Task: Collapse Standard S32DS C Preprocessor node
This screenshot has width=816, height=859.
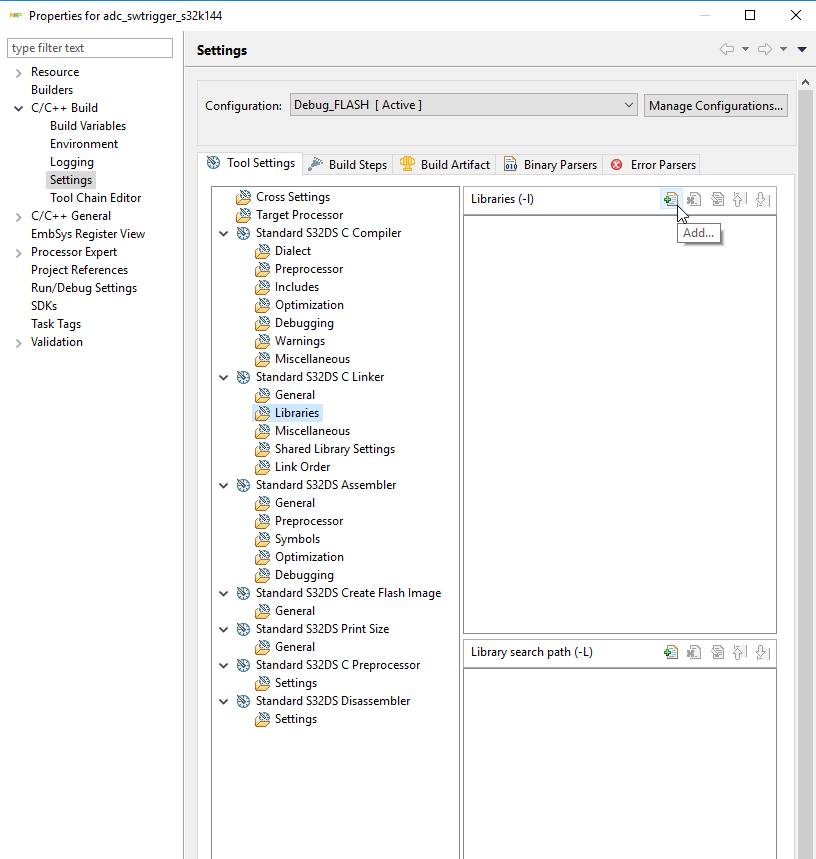Action: click(x=223, y=666)
